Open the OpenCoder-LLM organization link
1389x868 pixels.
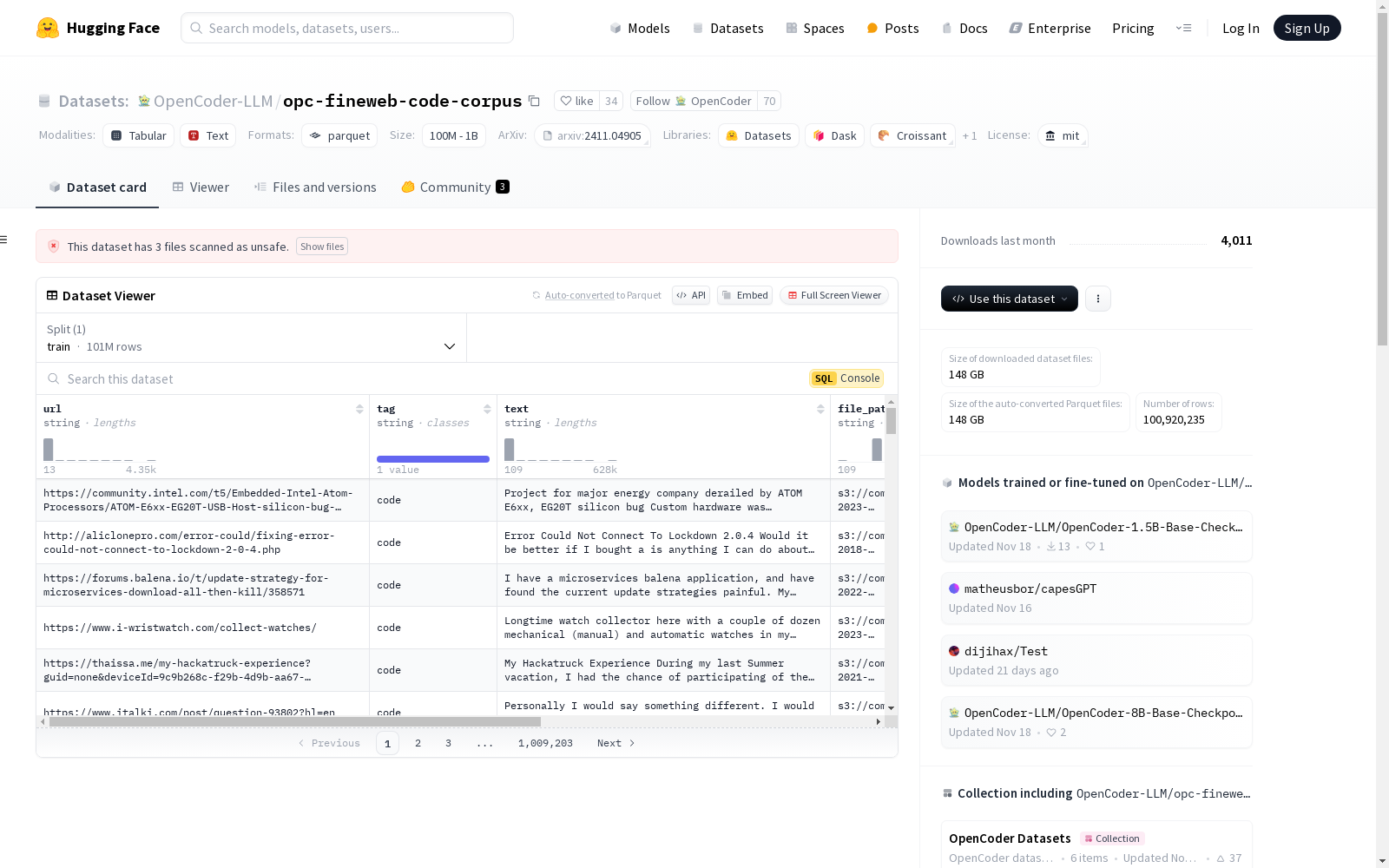pyautogui.click(x=214, y=101)
